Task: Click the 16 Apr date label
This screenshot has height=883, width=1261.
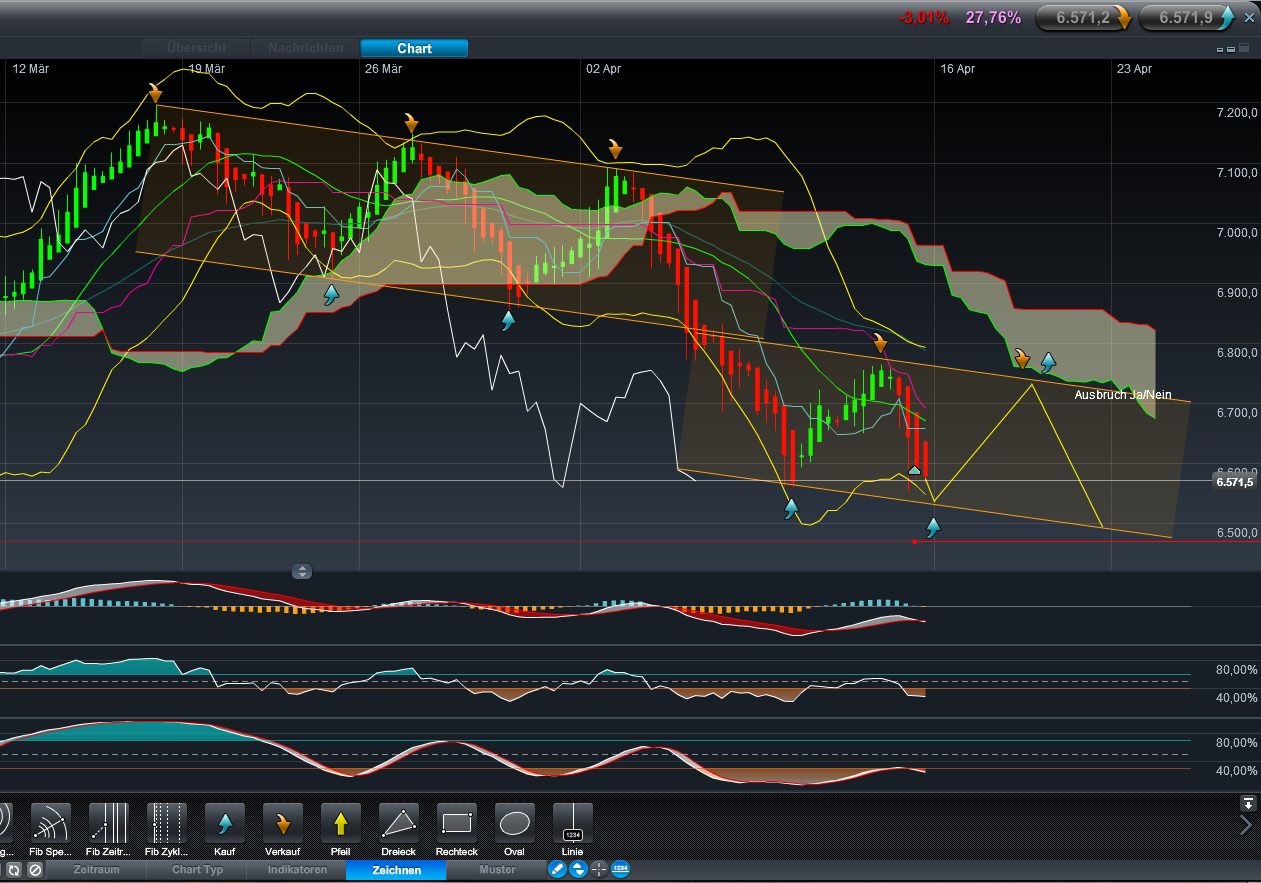Action: (x=958, y=69)
